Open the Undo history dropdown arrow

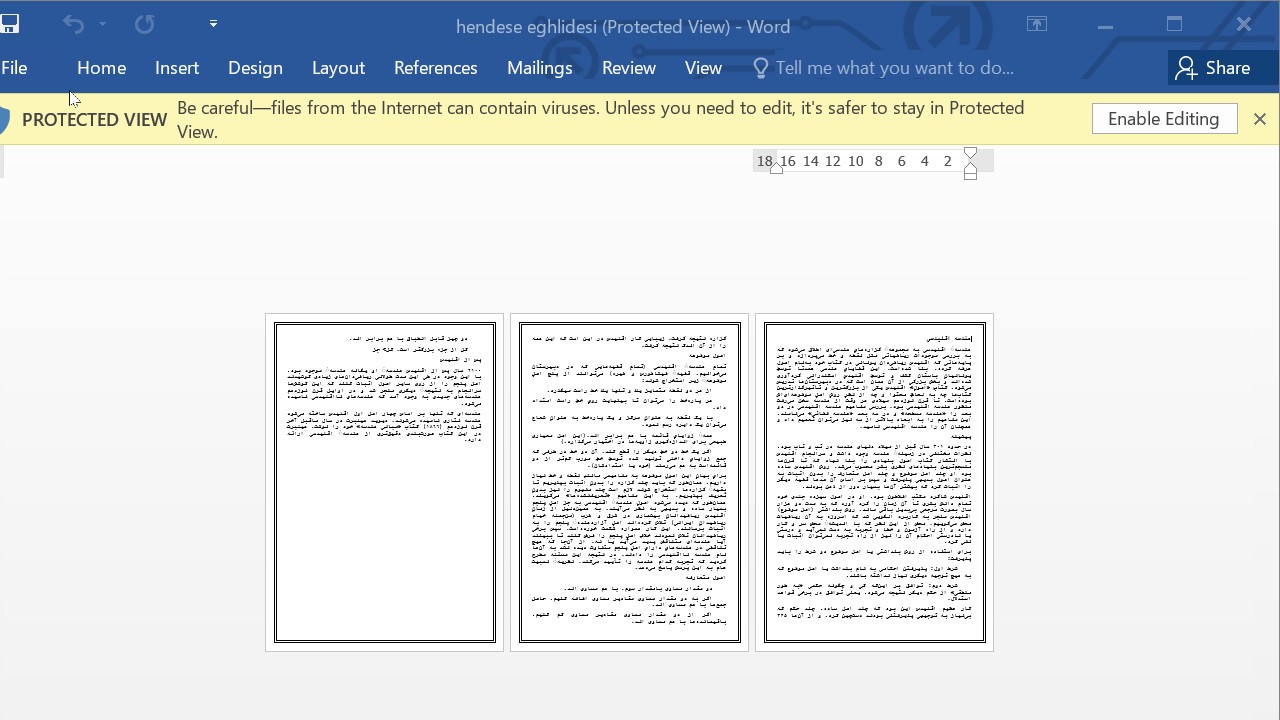(x=102, y=24)
